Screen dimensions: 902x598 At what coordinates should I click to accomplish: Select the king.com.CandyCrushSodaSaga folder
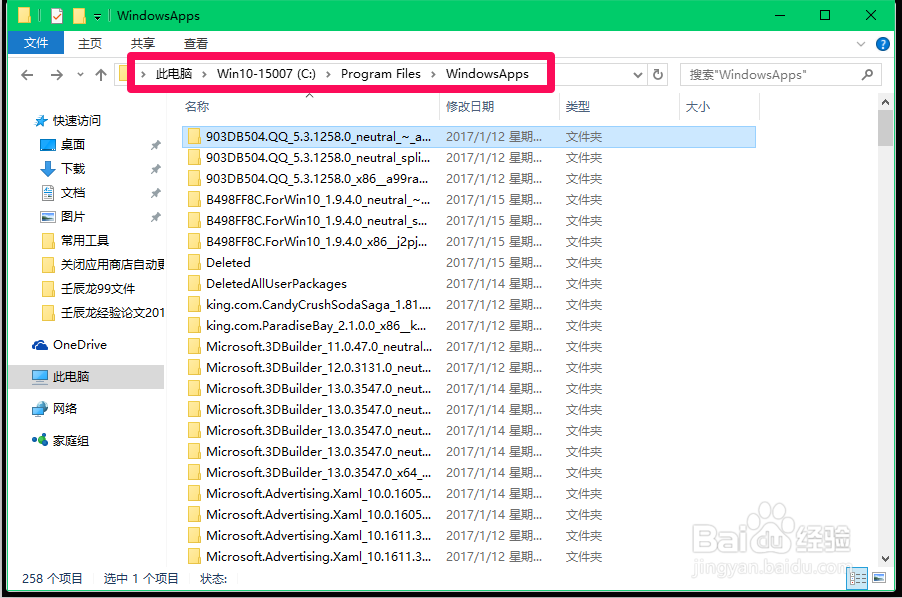pos(319,305)
